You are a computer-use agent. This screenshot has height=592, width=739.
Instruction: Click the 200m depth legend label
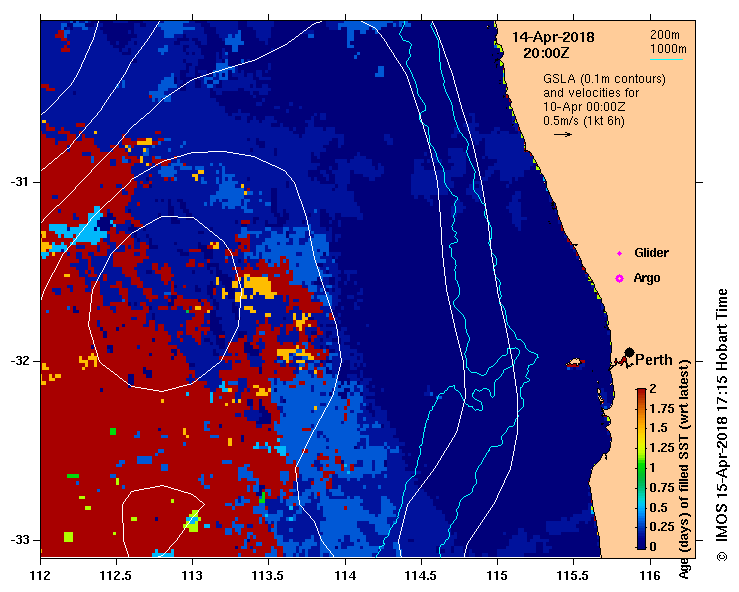(665, 35)
